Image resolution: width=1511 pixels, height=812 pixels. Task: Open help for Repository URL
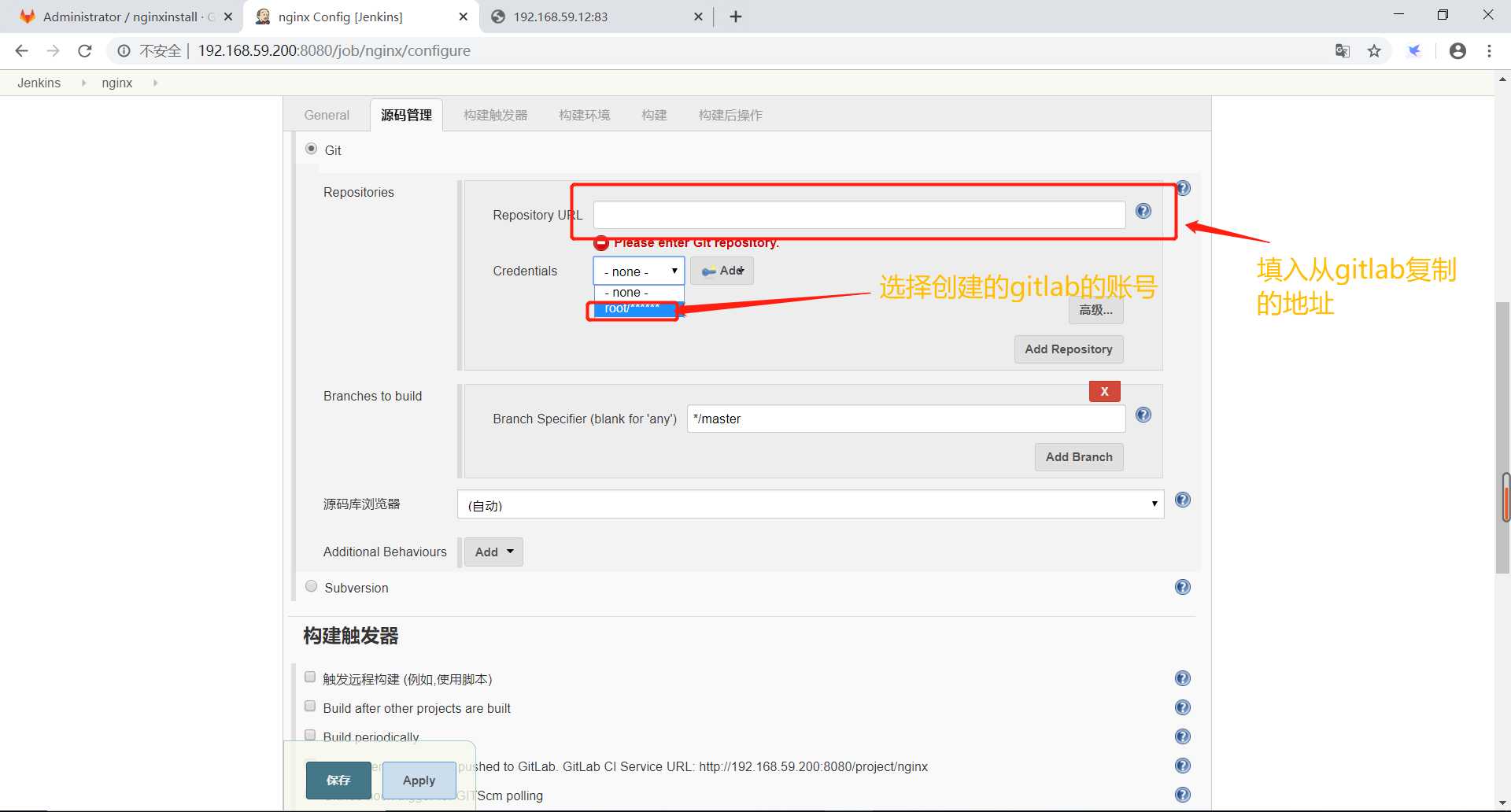1143,211
